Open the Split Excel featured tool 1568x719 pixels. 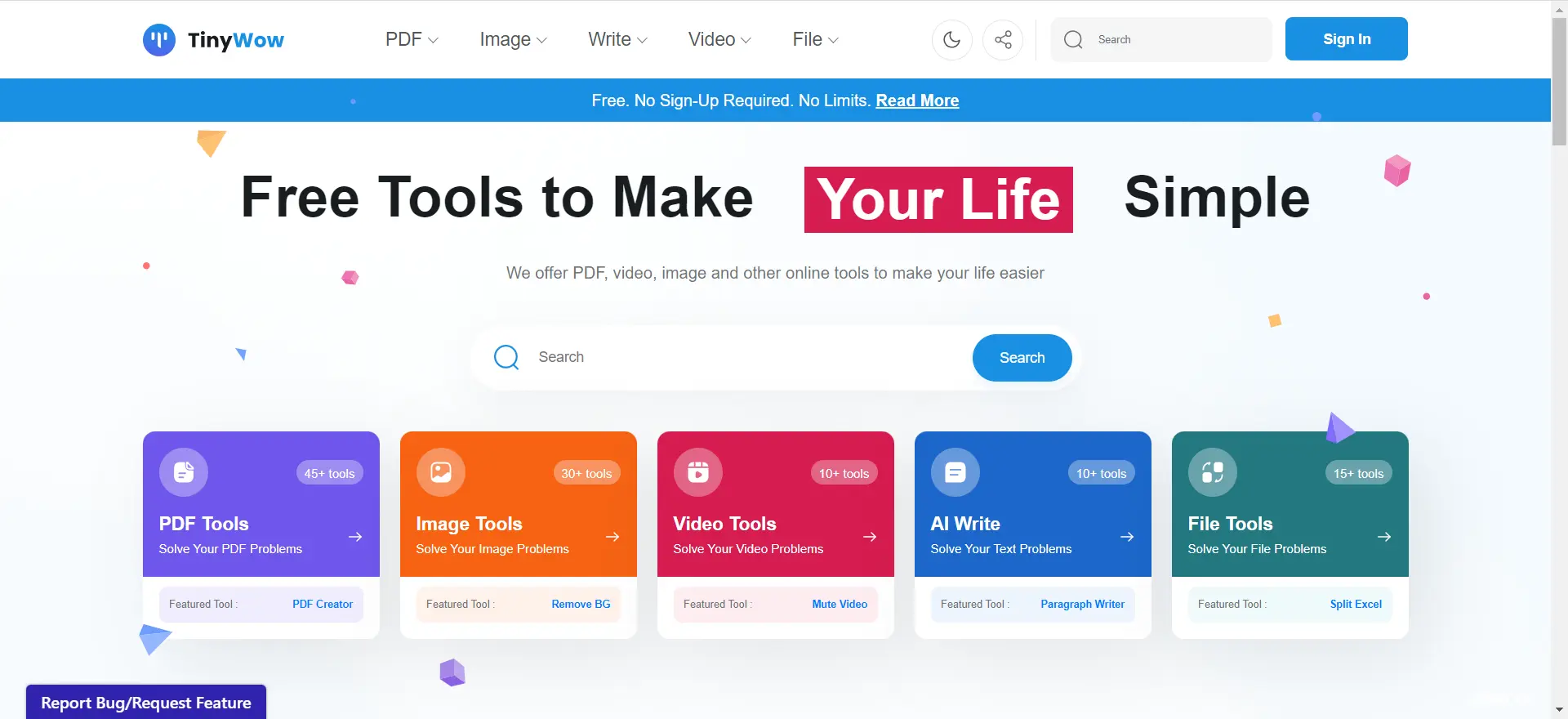click(x=1356, y=605)
